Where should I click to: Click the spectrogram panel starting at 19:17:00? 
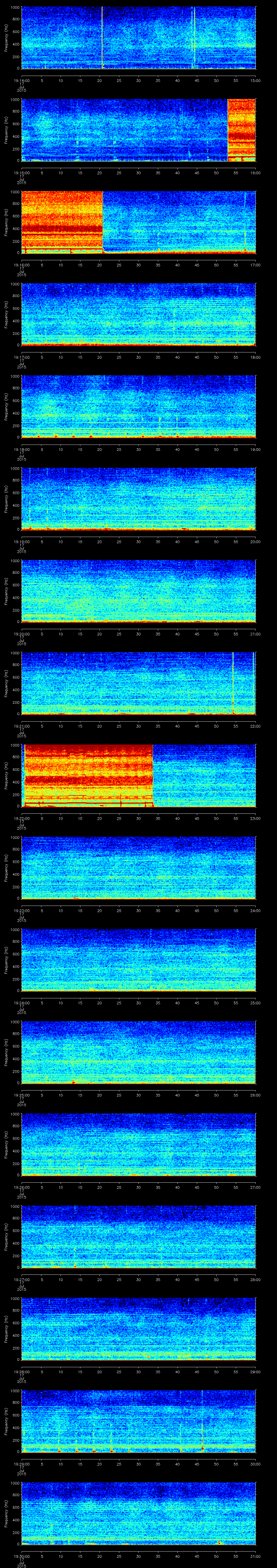(x=139, y=314)
